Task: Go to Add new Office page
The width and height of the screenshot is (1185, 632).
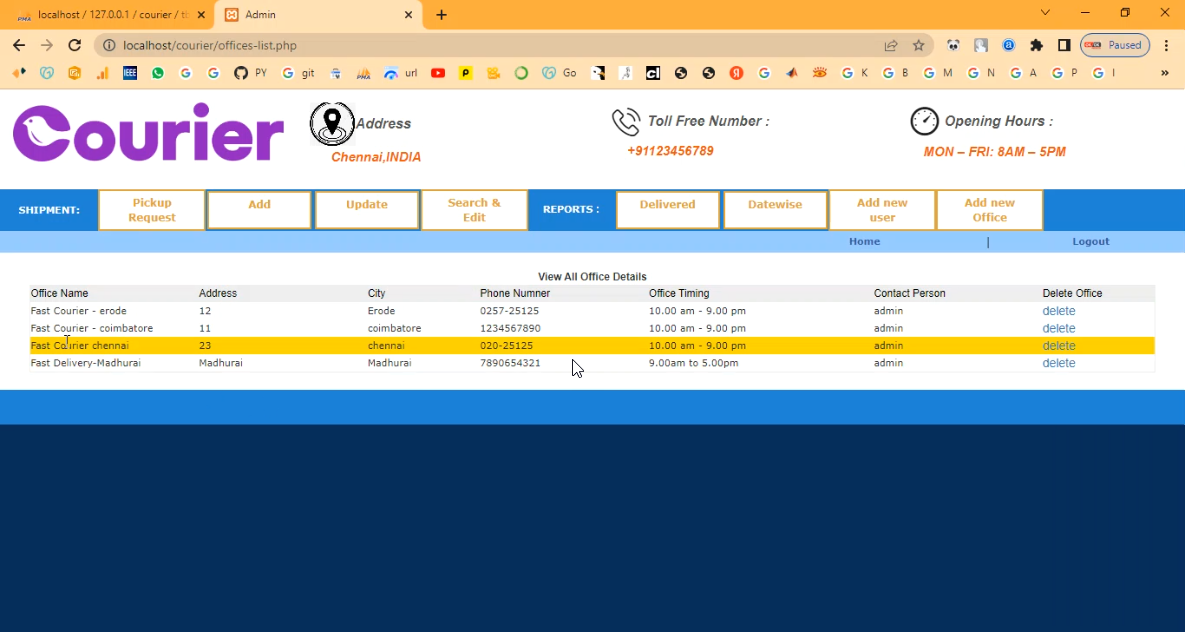Action: tap(989, 210)
